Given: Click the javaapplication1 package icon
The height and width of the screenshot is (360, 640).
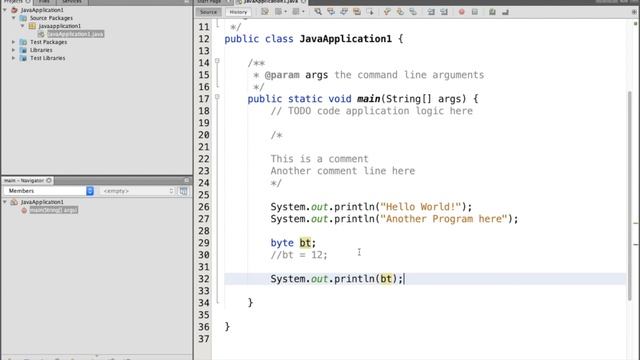Looking at the screenshot, I should pyautogui.click(x=32, y=26).
